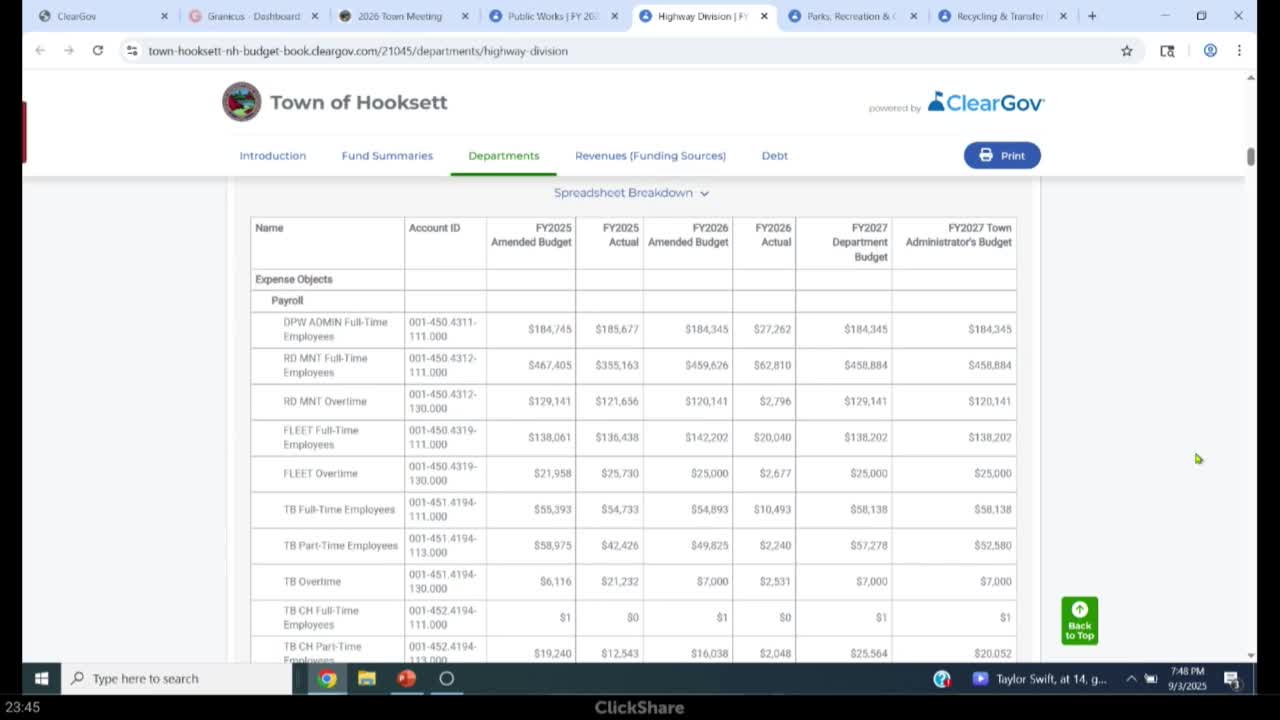Click the help question mark tray icon

click(942, 679)
